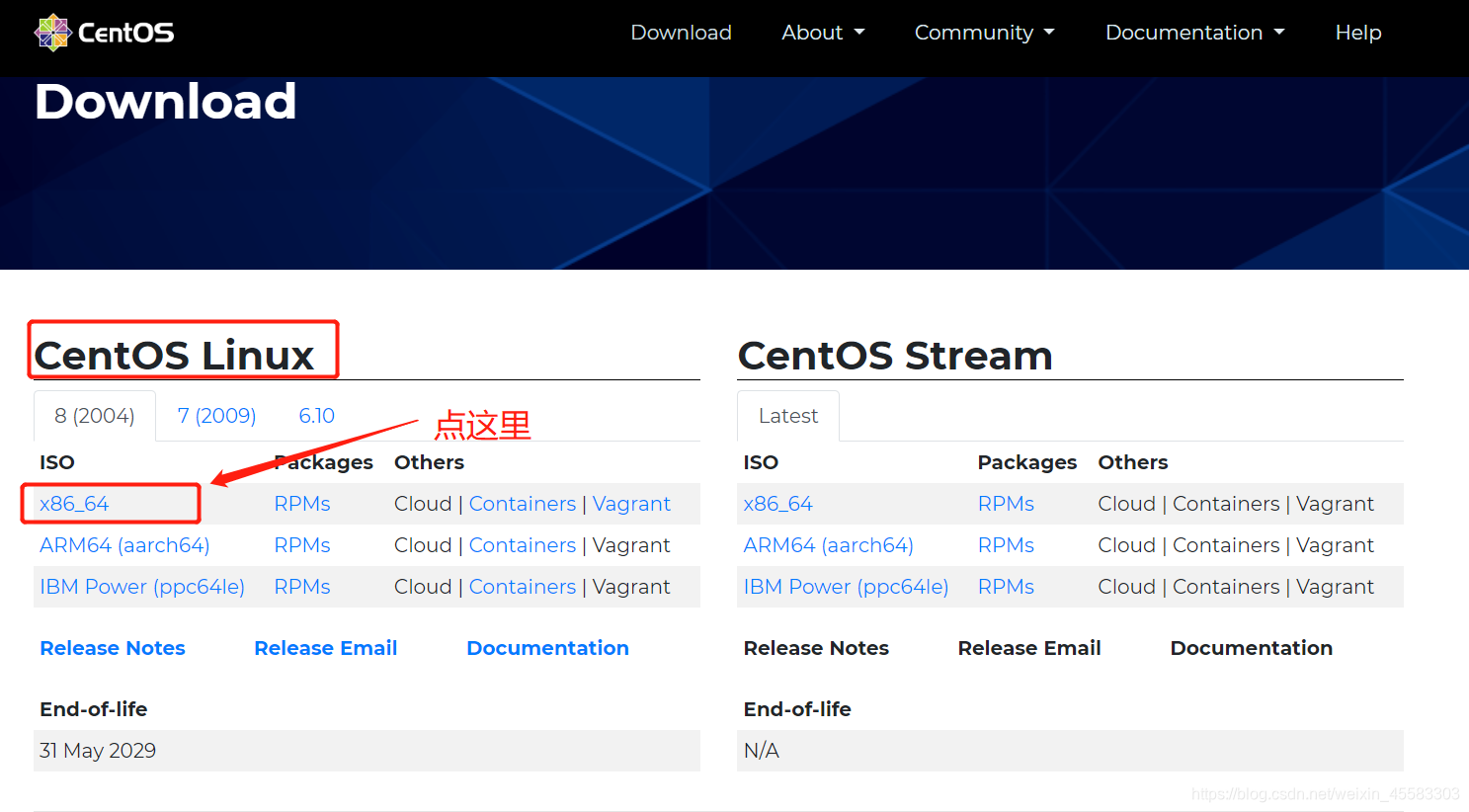Image resolution: width=1469 pixels, height=812 pixels.
Task: Open IBM Power (ppc64le) ISO under CentOS Stream
Action: (x=847, y=587)
